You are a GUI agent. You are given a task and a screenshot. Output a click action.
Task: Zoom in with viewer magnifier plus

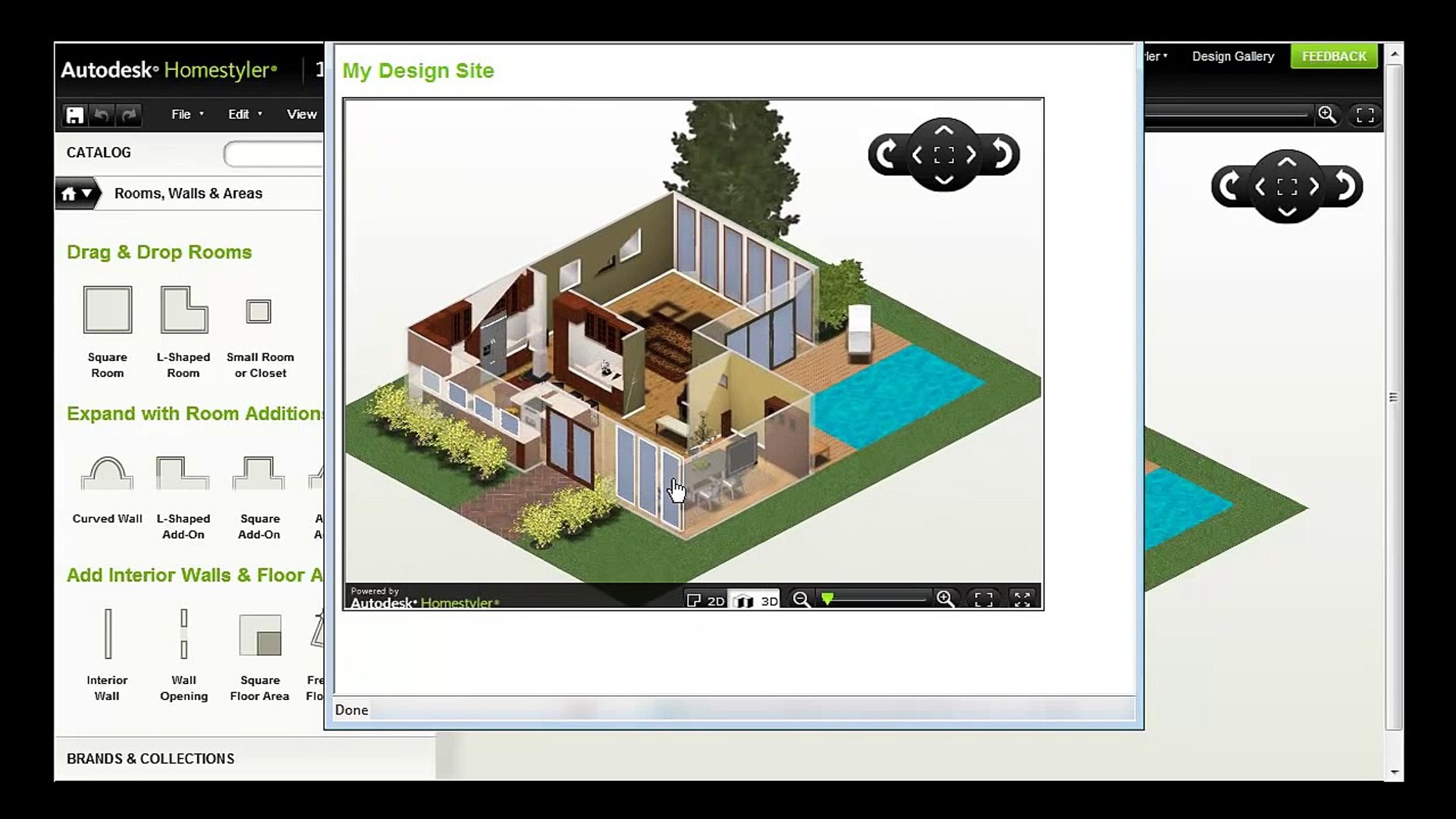point(945,599)
